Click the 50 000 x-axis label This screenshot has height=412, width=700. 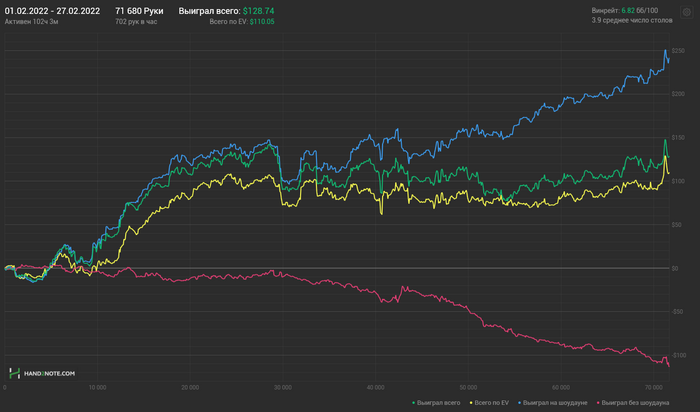pyautogui.click(x=468, y=387)
